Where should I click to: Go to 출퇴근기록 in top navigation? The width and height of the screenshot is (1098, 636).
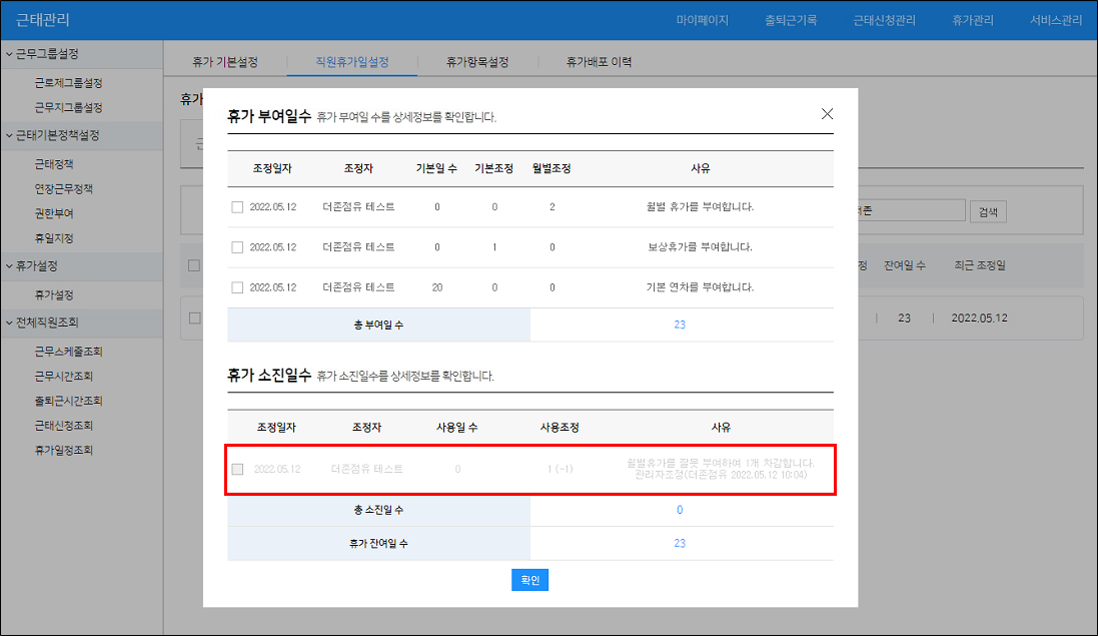(790, 21)
